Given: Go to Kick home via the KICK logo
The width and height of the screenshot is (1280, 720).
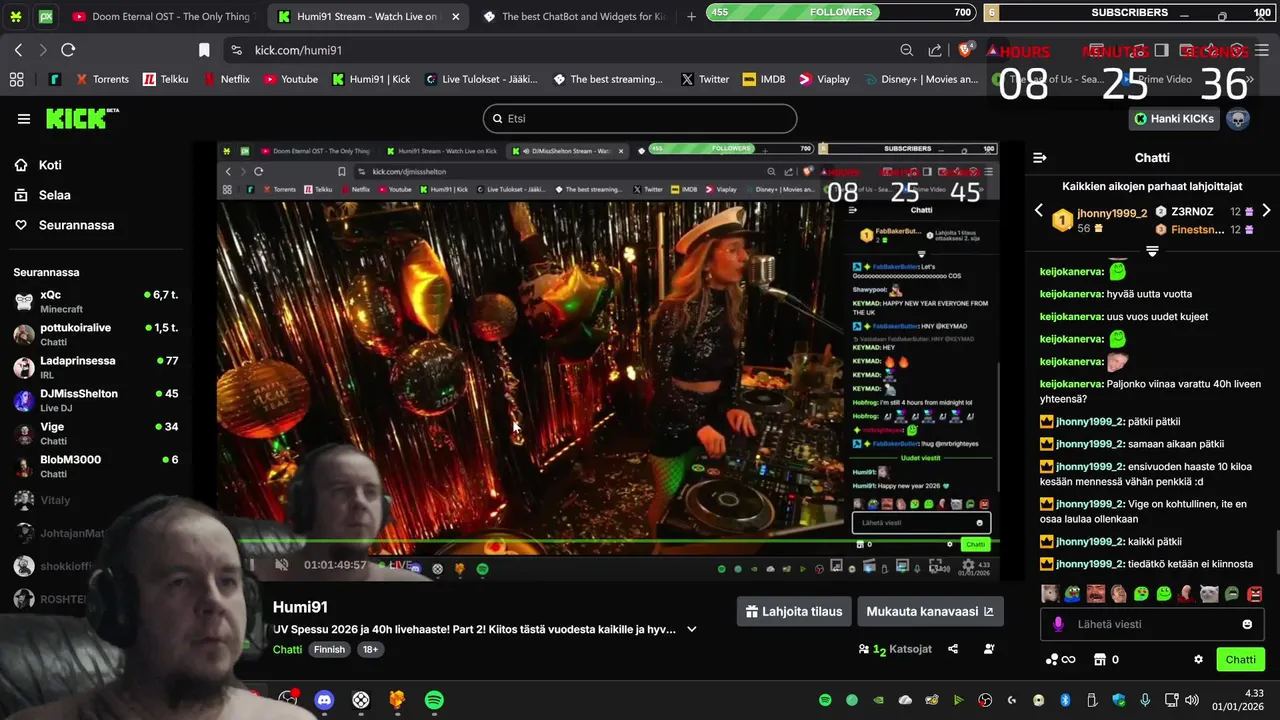Looking at the screenshot, I should pos(82,118).
